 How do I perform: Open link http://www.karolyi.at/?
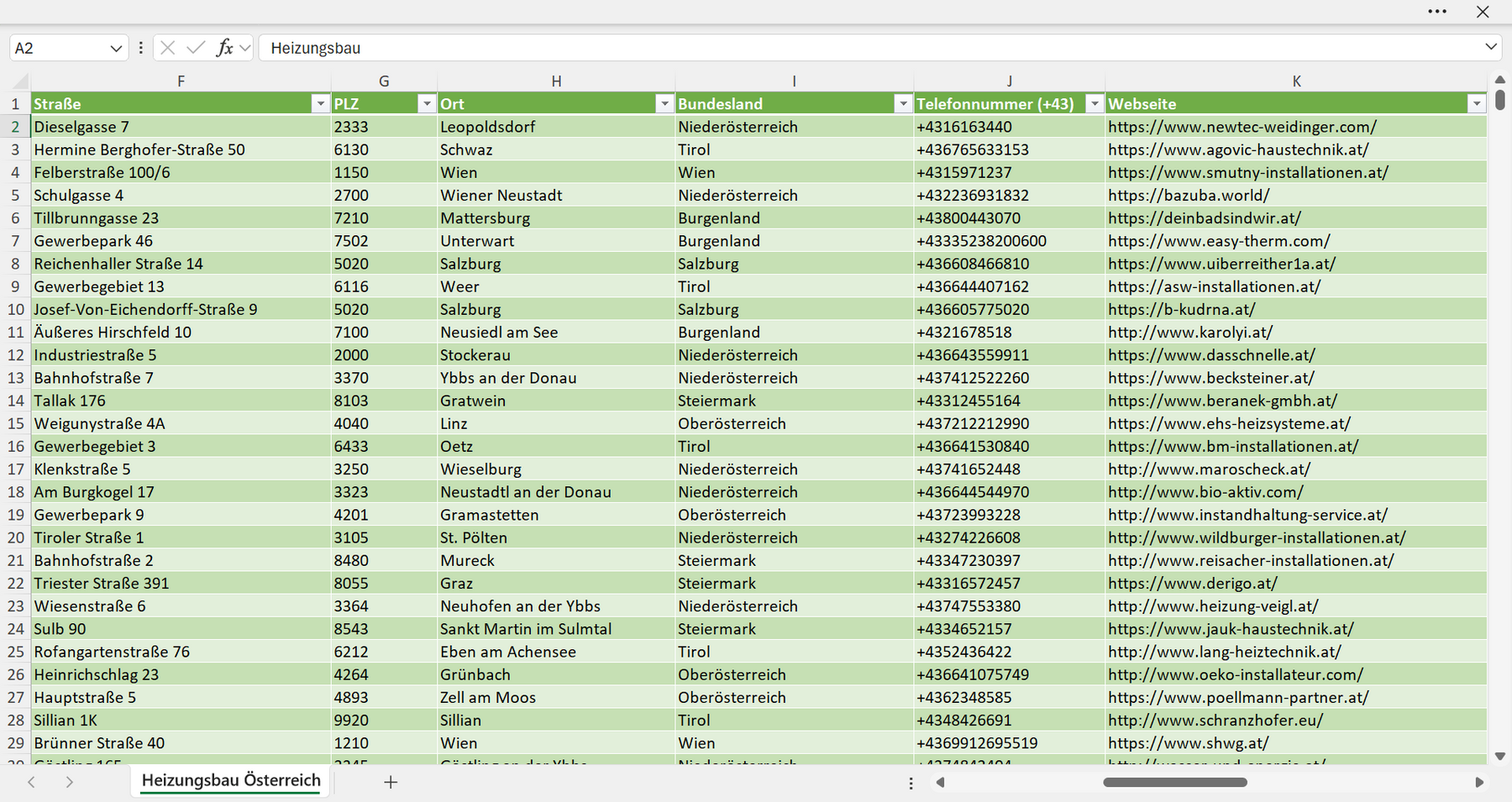(1190, 332)
